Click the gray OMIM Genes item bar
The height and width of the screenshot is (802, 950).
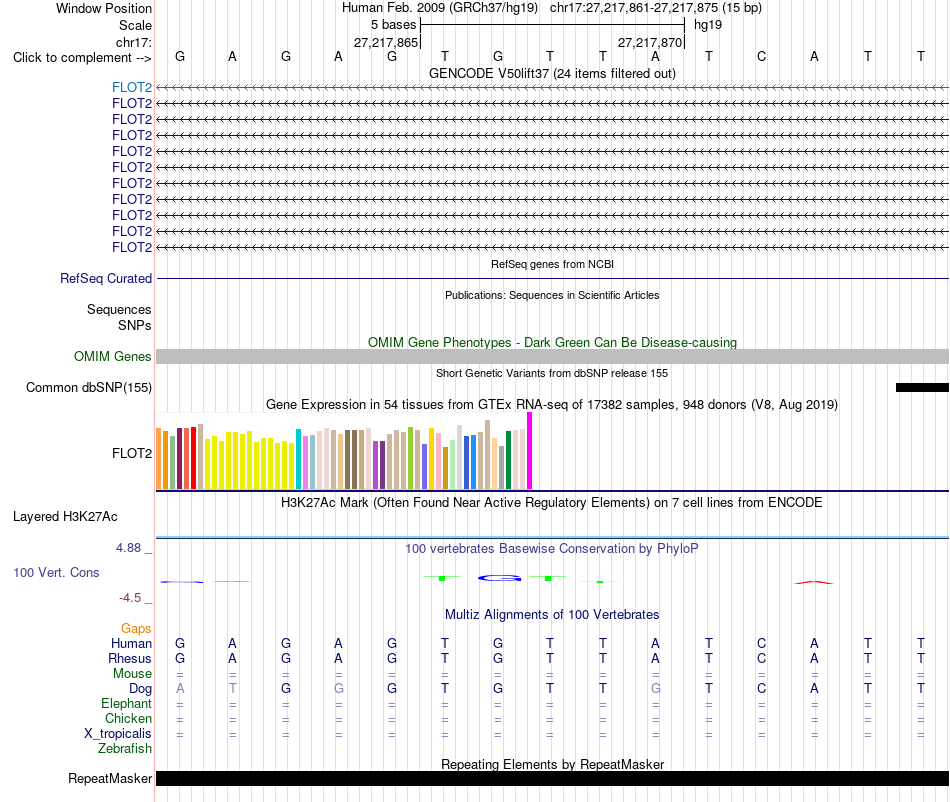[552, 356]
